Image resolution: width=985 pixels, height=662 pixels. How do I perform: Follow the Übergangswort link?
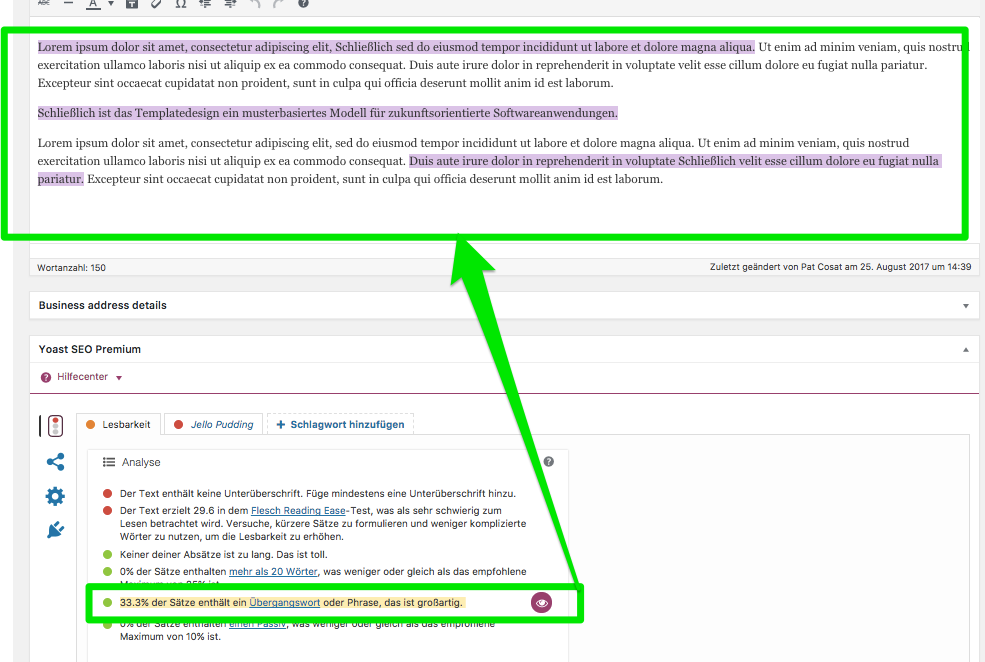(285, 602)
